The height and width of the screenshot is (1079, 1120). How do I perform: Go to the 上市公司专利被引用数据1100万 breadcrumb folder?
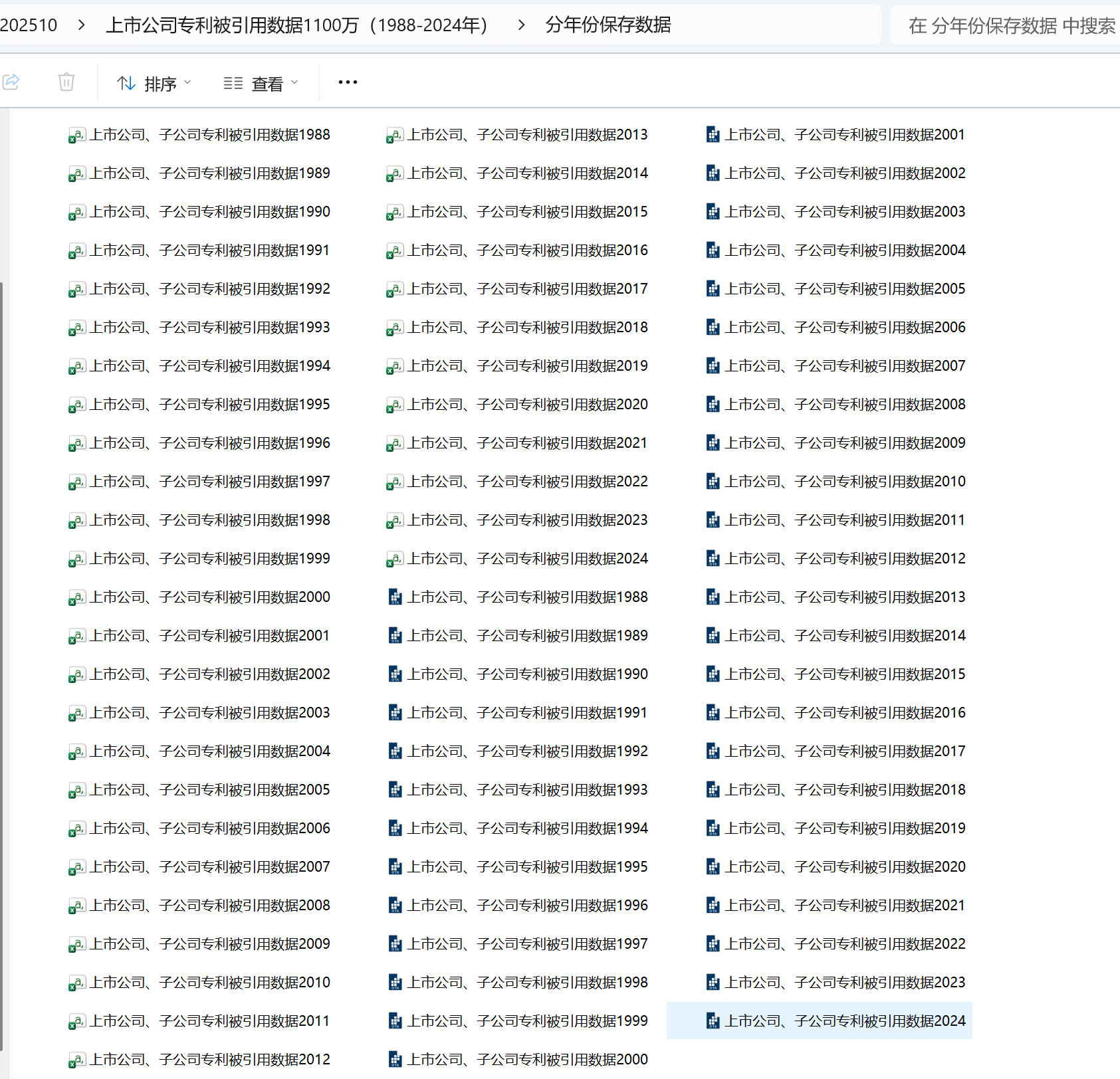(296, 25)
